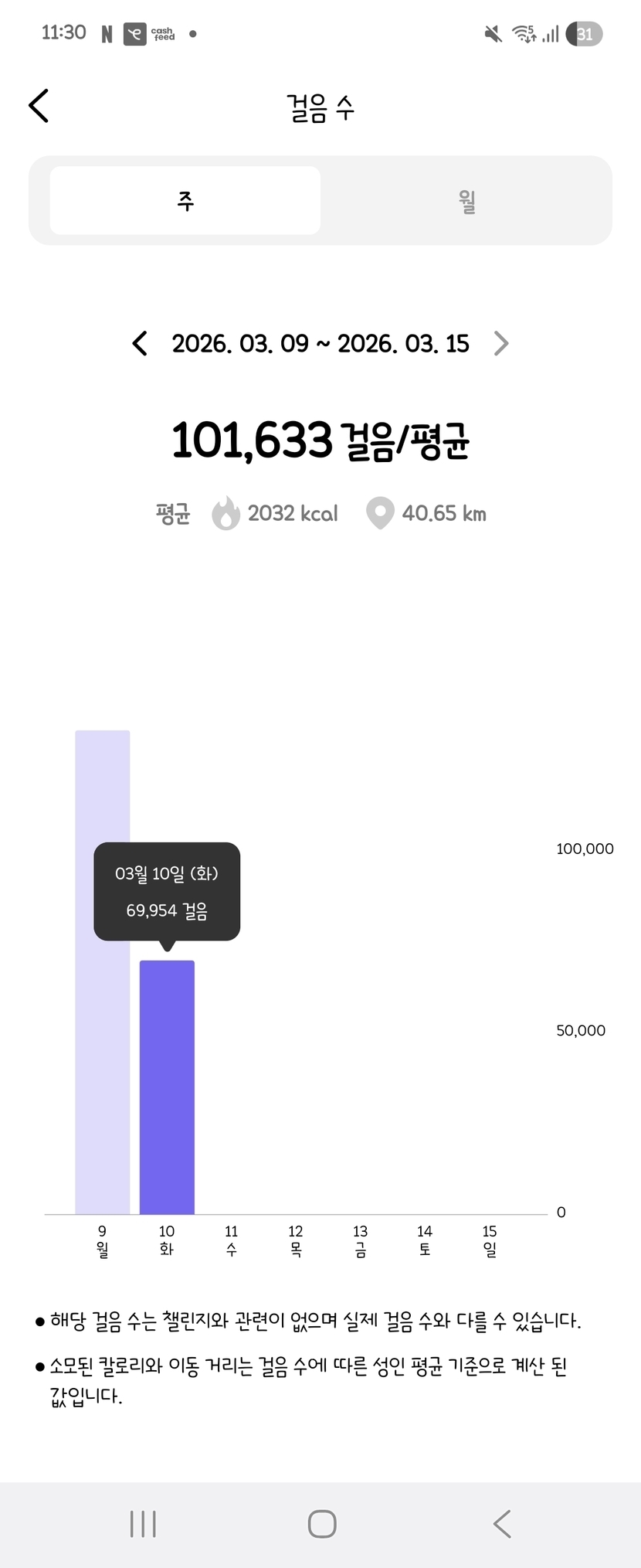Tap the date range 2026. 03. 09 ~ 03. 15
The image size is (641, 1568).
point(320,343)
